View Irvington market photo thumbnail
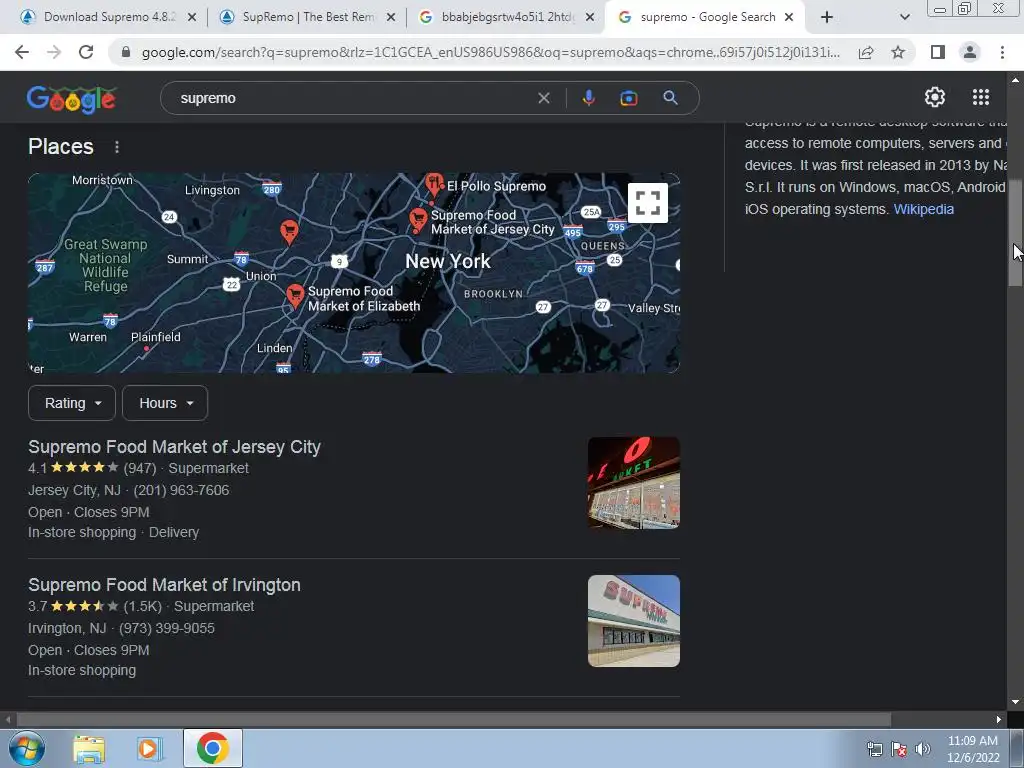 pyautogui.click(x=633, y=620)
